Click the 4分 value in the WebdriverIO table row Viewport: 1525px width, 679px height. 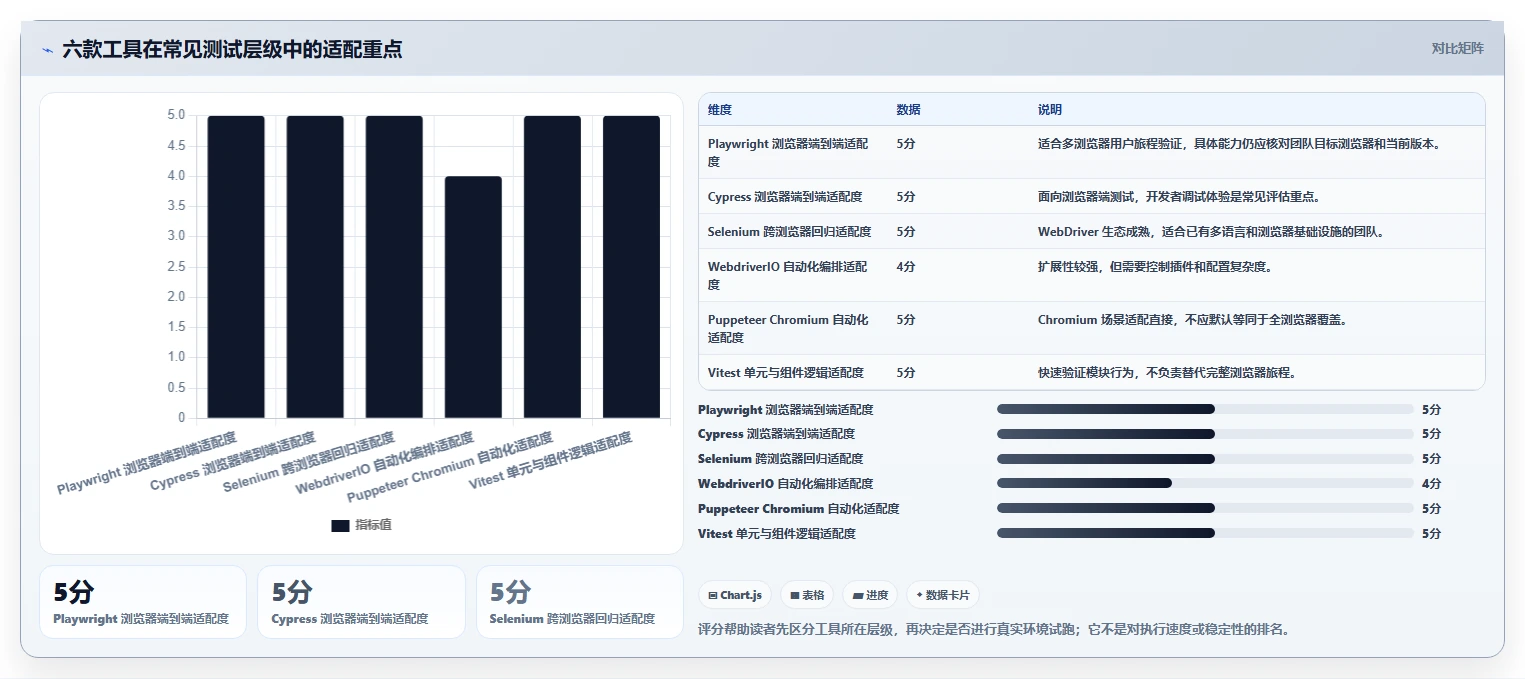coord(906,267)
